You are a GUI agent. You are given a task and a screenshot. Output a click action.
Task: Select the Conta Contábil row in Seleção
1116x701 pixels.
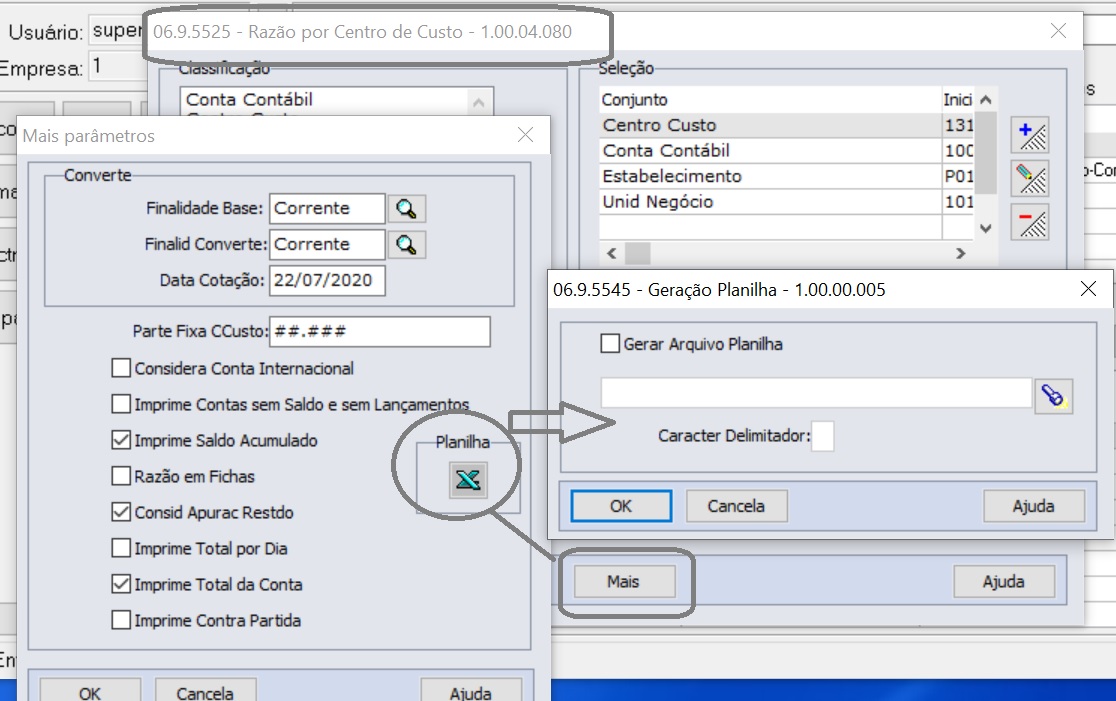[x=786, y=151]
